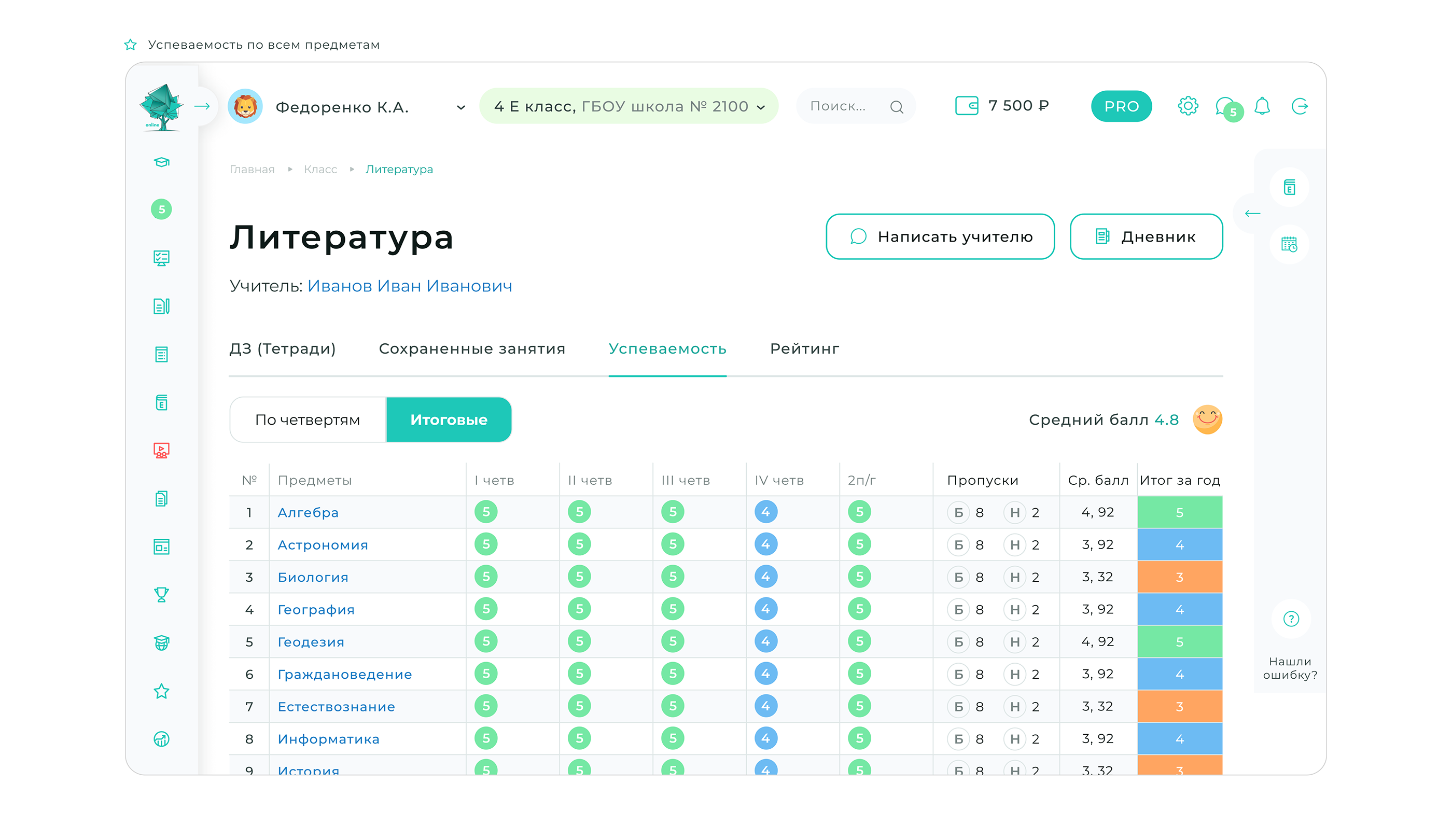Viewport: 1452px width, 840px height.
Task: Open the calendar schedule icon on right panel
Action: coord(1289,244)
